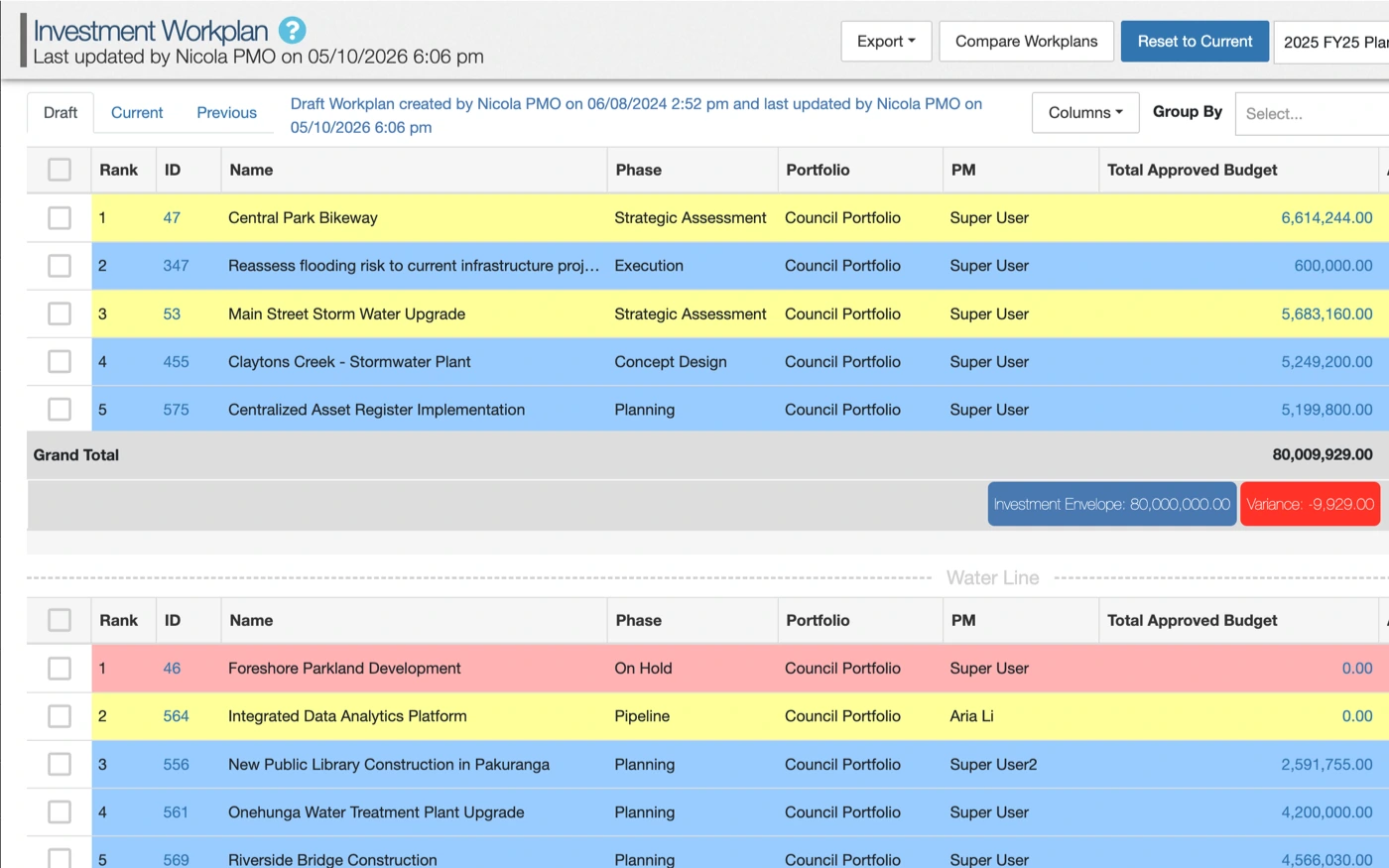
Task: Click Reset to Current button
Action: (1195, 41)
